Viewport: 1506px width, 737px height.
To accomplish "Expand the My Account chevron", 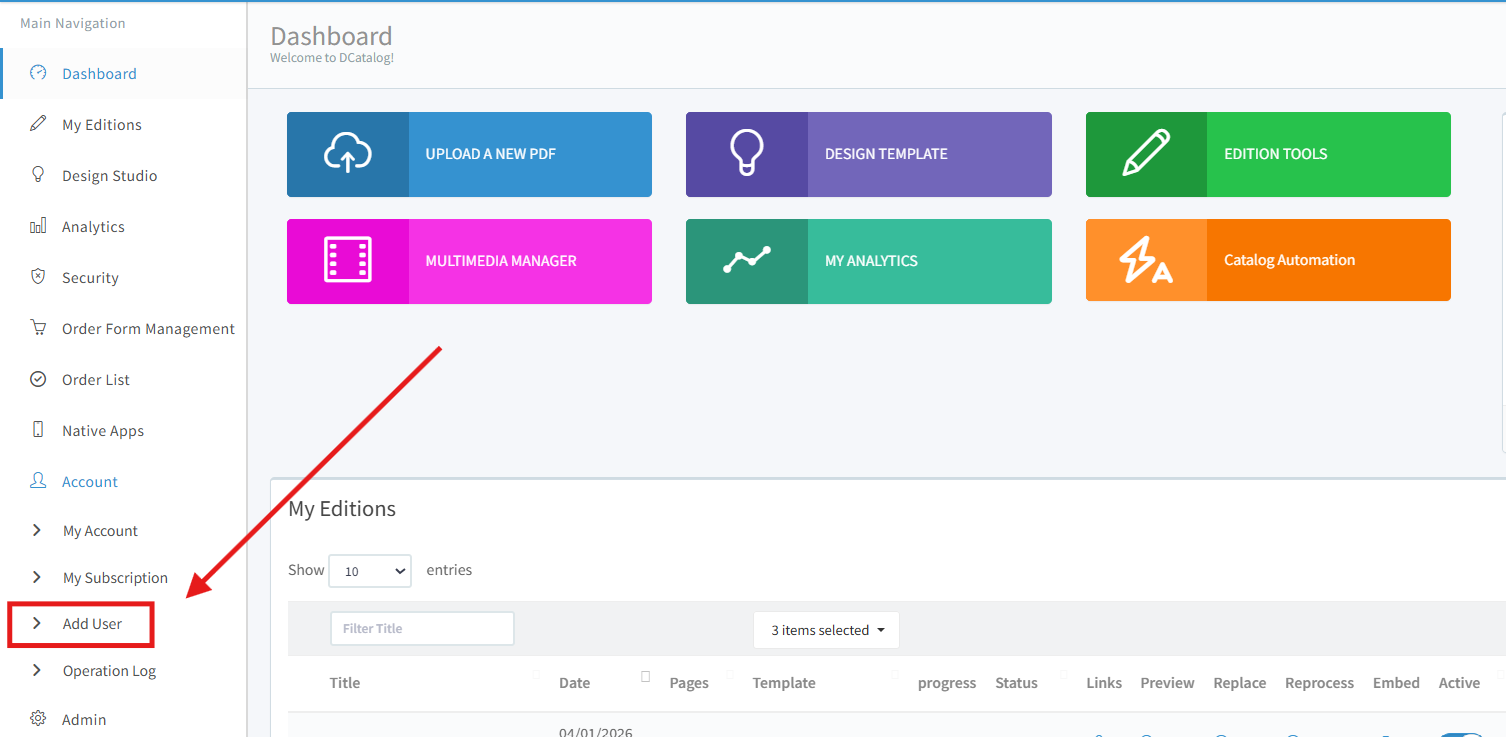I will pyautogui.click(x=37, y=530).
